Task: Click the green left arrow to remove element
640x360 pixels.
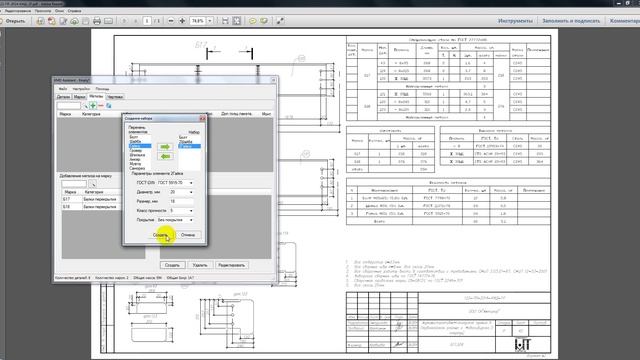Action: tap(165, 156)
